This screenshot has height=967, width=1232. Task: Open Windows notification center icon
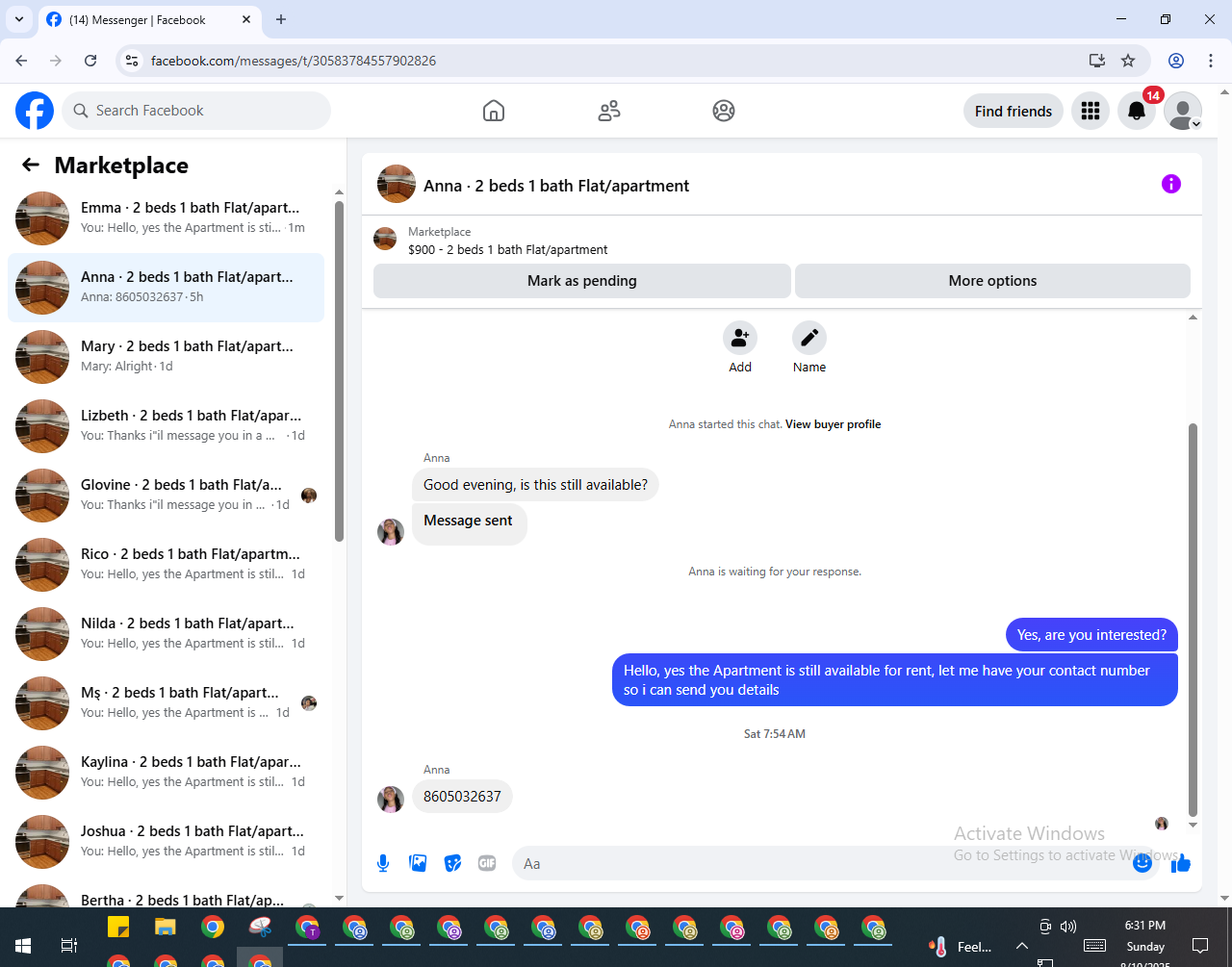1200,946
